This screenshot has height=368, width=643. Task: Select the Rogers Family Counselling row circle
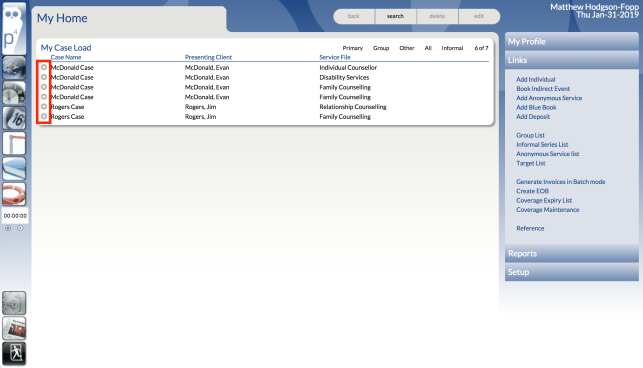(x=44, y=117)
